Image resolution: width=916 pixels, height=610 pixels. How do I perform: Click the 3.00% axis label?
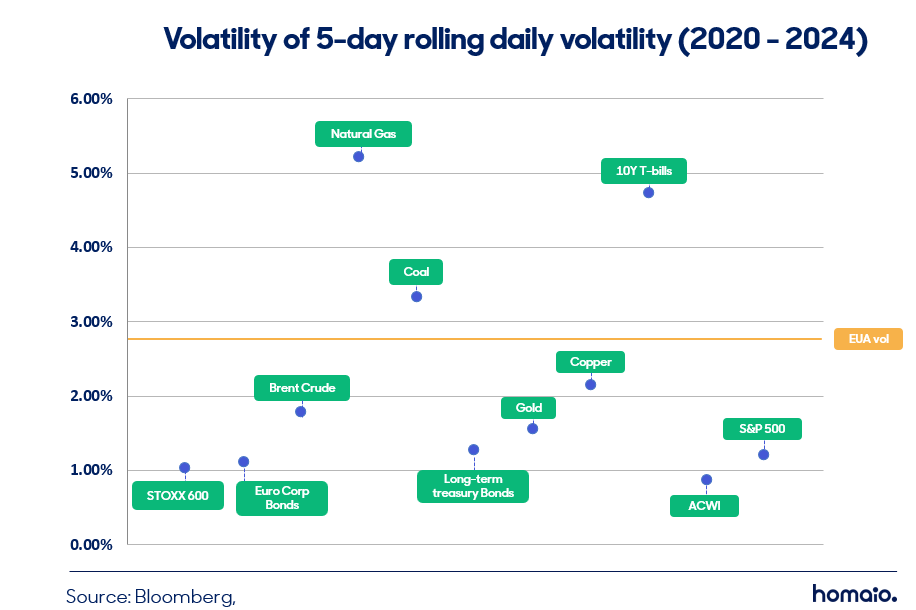tap(91, 322)
